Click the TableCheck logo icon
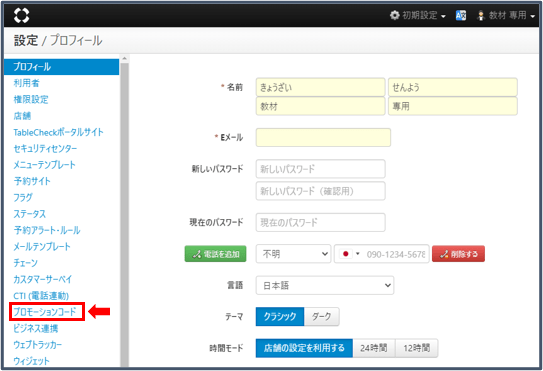The image size is (543, 371). tap(21, 16)
